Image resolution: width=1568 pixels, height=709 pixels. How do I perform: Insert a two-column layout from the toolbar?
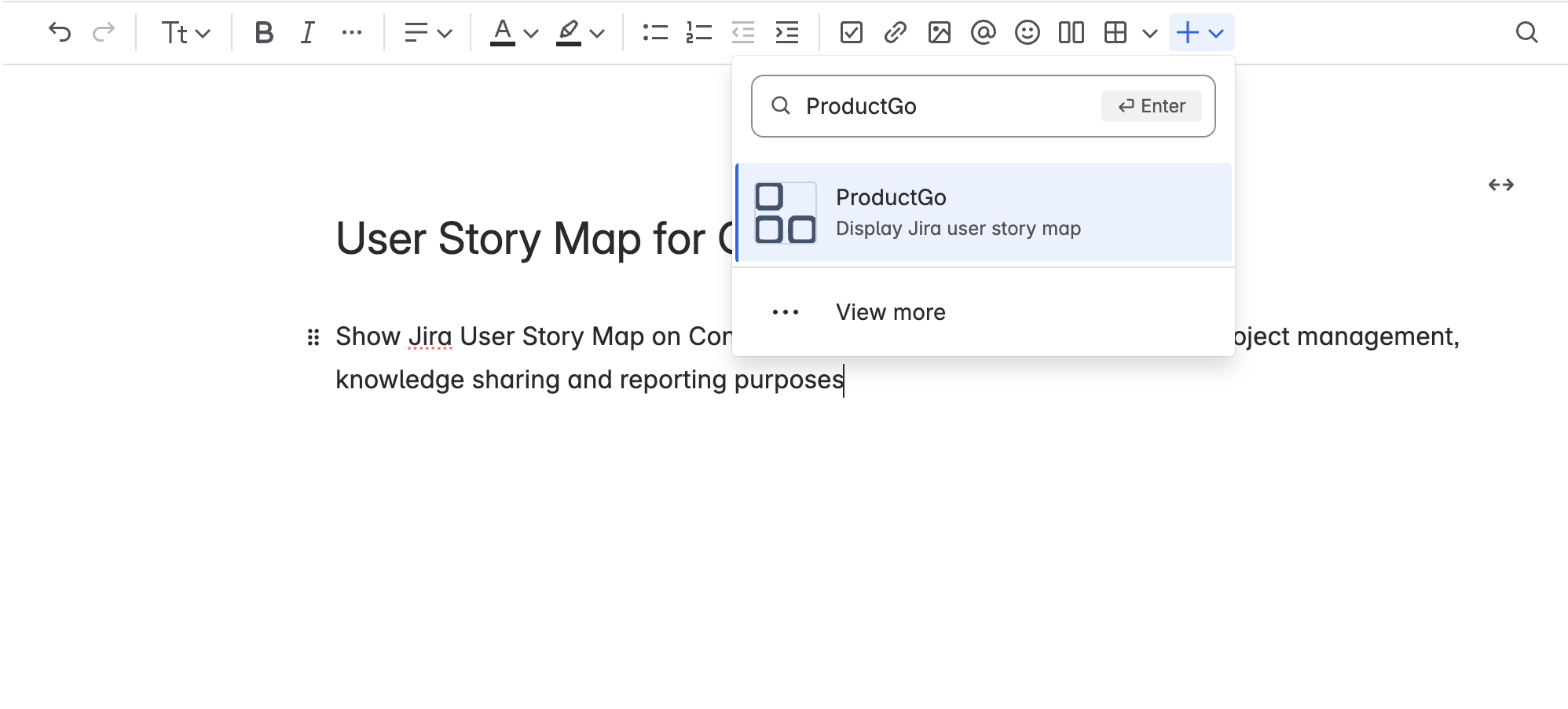pyautogui.click(x=1071, y=32)
